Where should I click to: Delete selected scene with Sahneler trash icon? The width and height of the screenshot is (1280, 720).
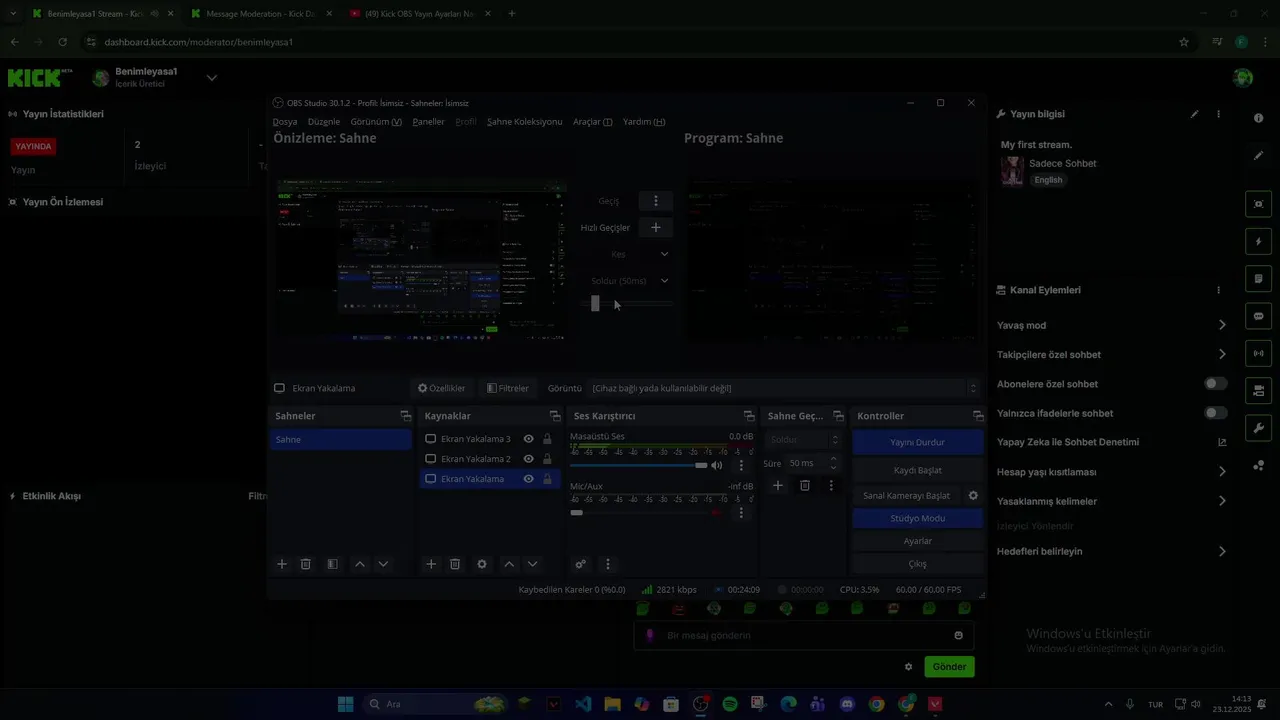[x=306, y=564]
